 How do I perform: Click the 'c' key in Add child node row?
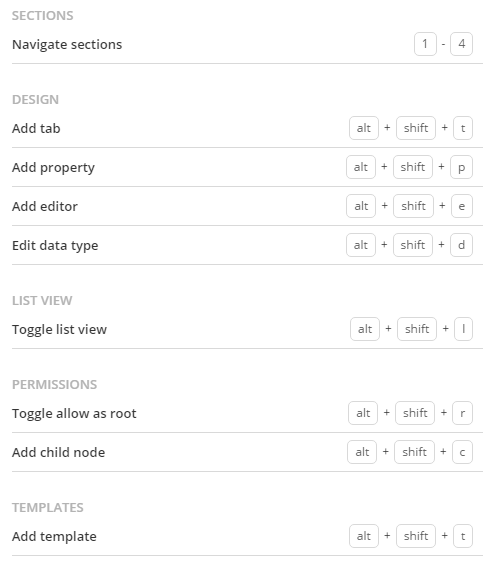point(462,452)
